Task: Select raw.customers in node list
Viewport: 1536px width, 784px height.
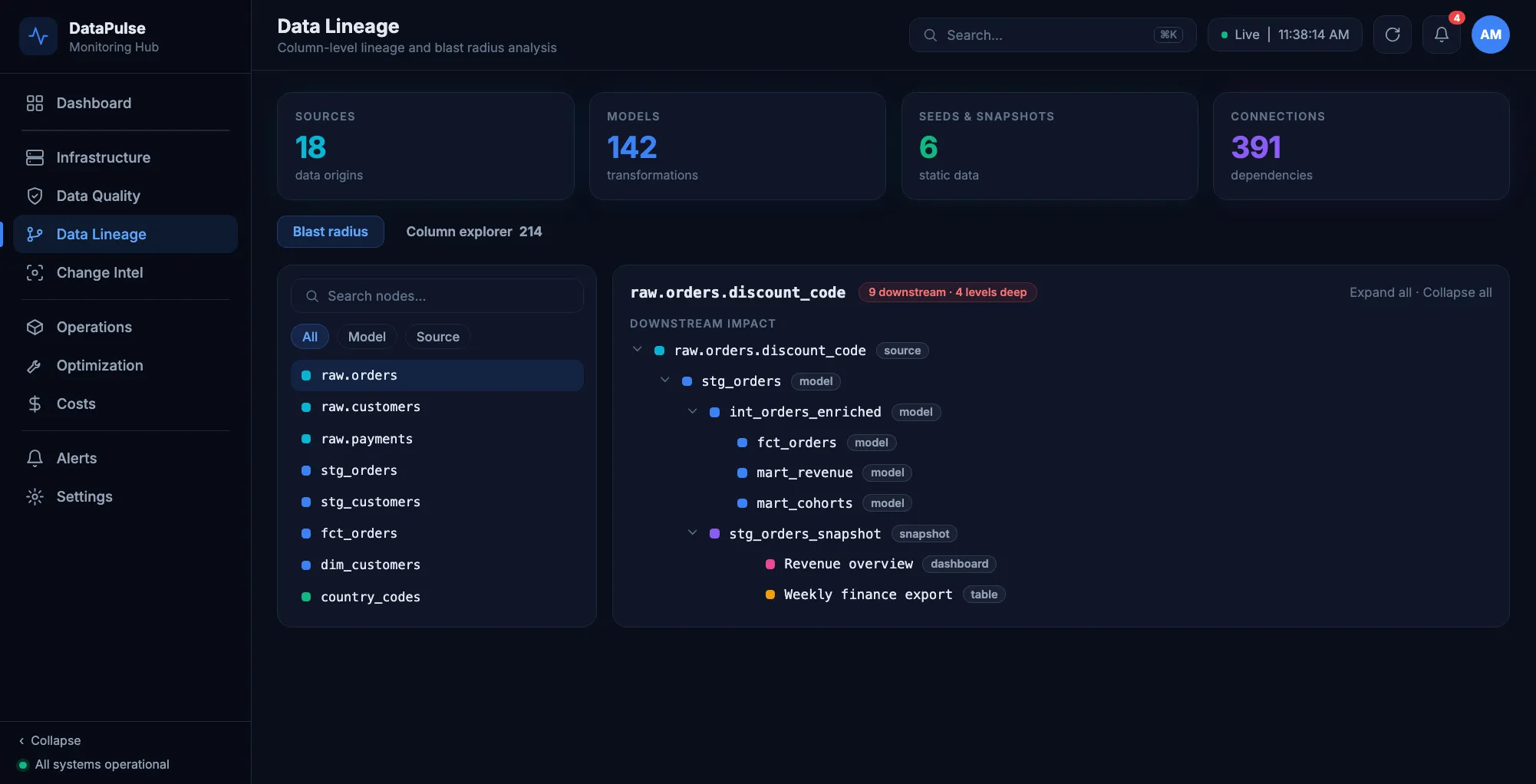Action: click(437, 407)
